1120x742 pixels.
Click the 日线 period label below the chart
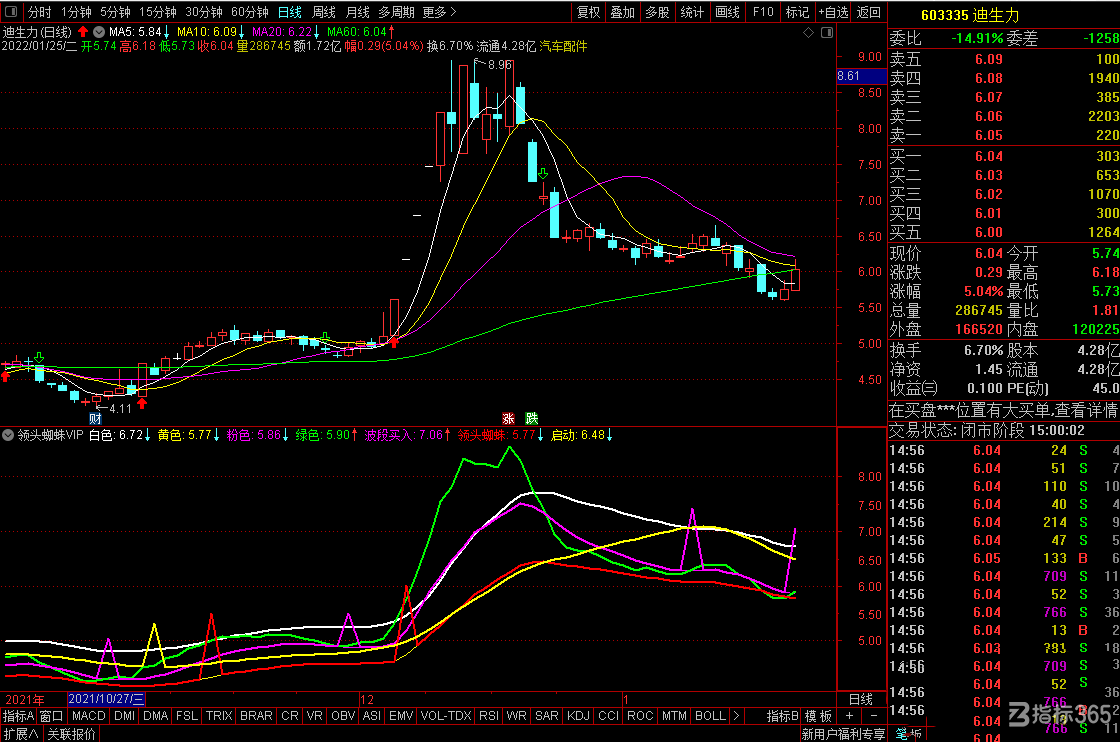(x=861, y=699)
